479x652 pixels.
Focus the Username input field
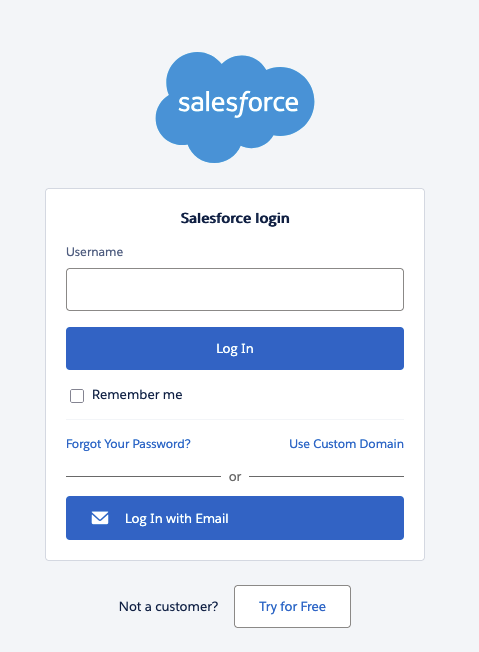235,289
